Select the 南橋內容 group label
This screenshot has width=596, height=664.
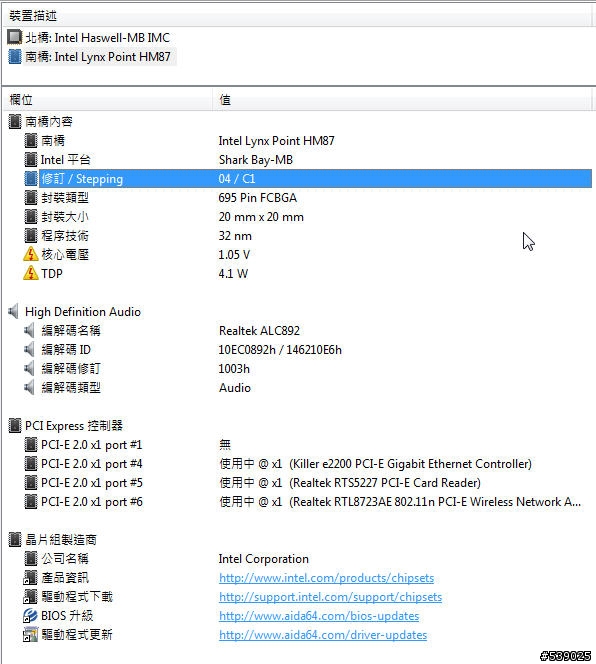[x=49, y=122]
